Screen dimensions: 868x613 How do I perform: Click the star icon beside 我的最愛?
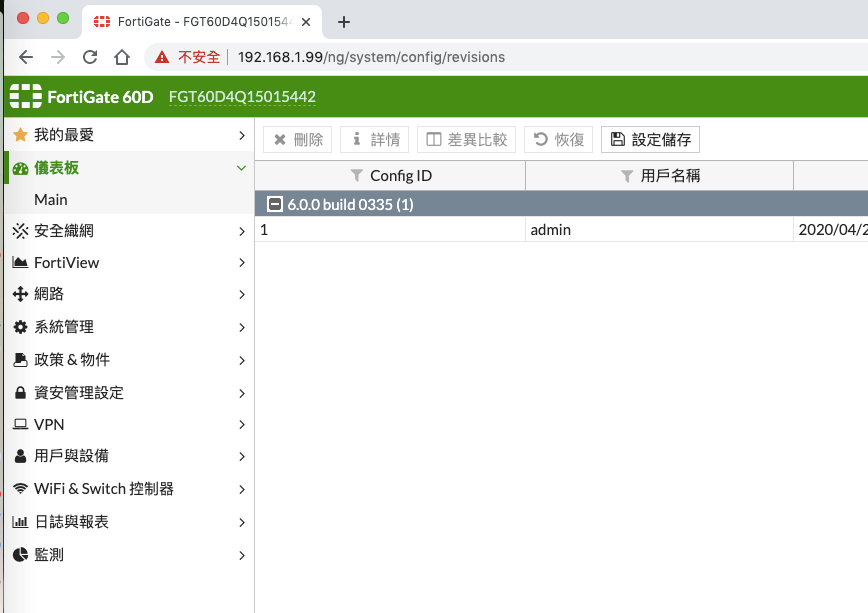pyautogui.click(x=20, y=135)
